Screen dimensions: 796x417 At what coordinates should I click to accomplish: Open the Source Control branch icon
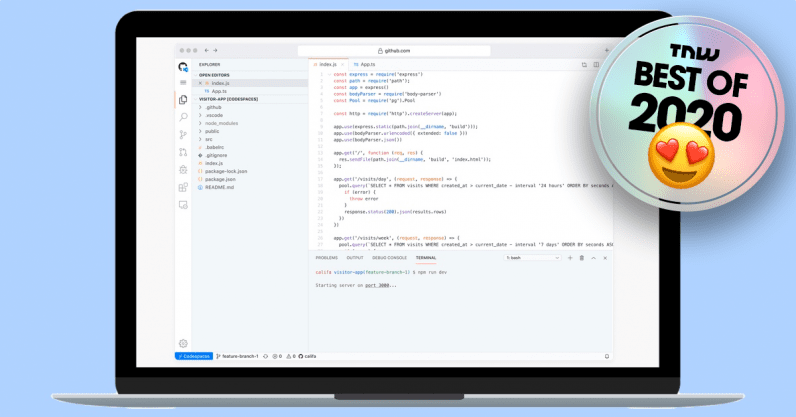pyautogui.click(x=183, y=135)
